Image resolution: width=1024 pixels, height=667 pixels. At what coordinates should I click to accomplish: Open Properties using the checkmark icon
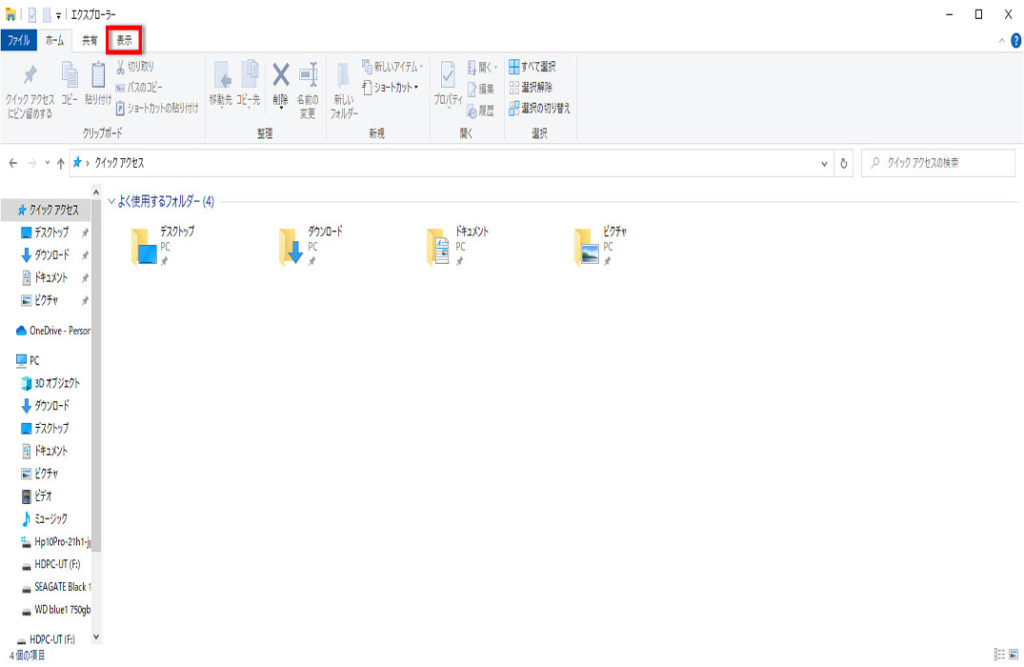coord(447,76)
